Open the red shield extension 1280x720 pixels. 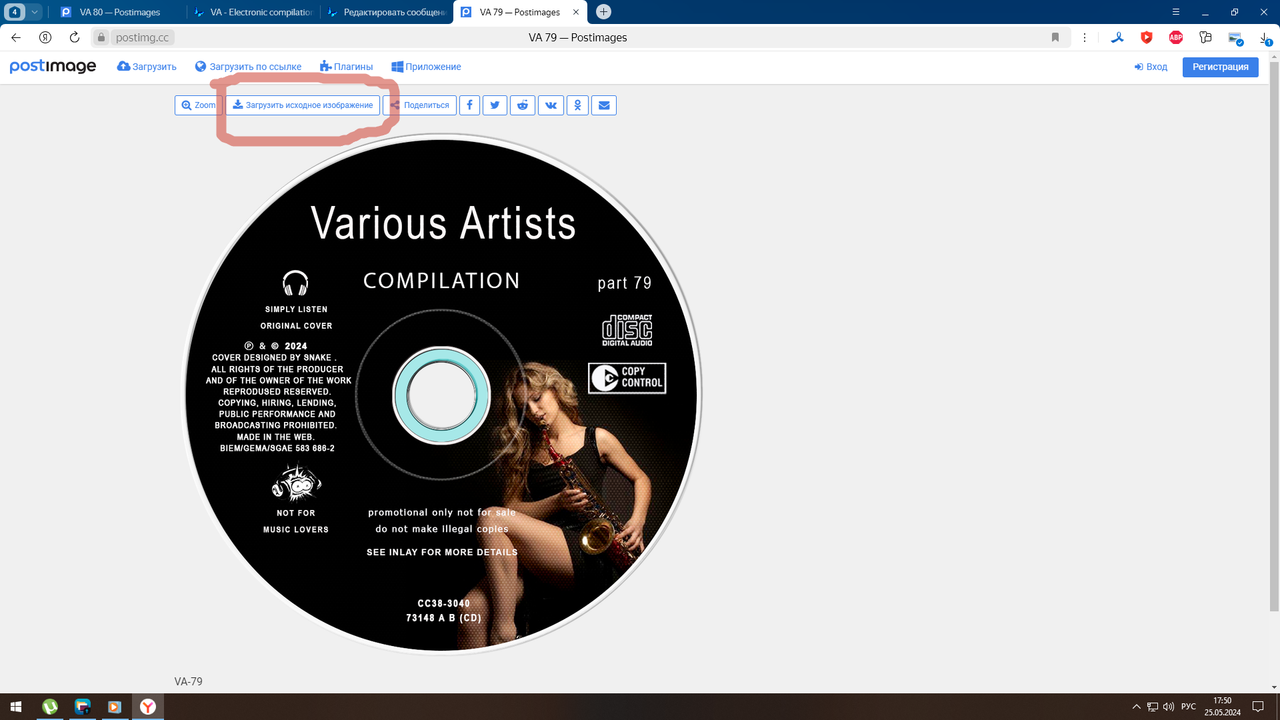[1147, 38]
